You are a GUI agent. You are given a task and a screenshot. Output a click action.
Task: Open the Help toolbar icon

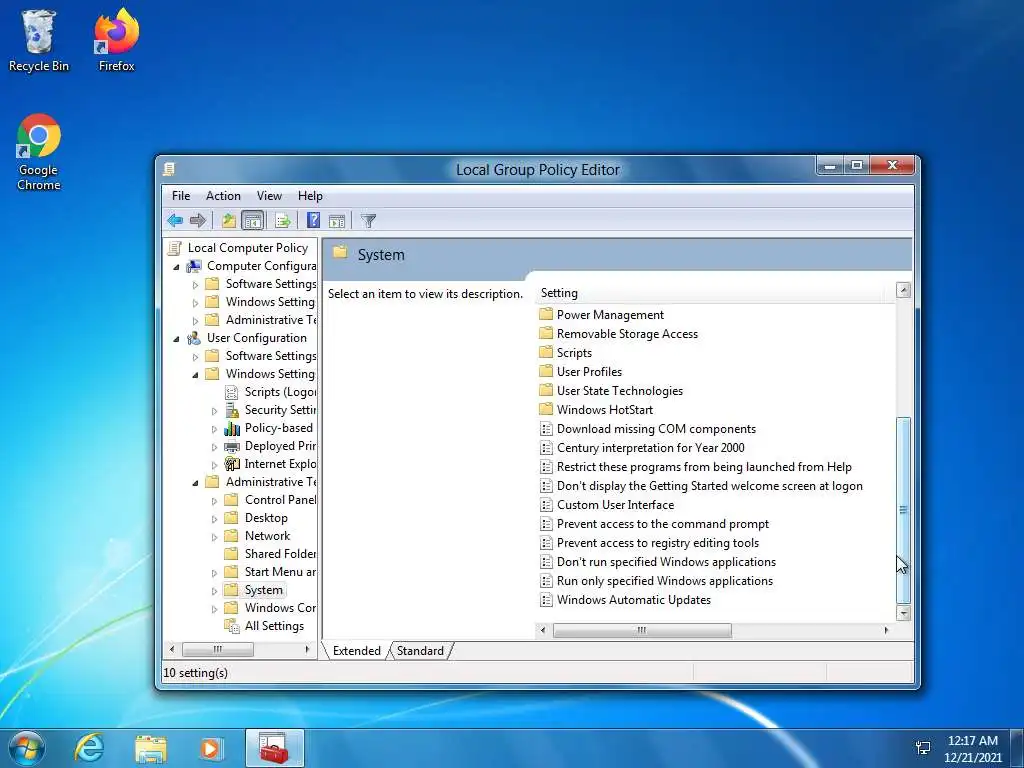[313, 221]
